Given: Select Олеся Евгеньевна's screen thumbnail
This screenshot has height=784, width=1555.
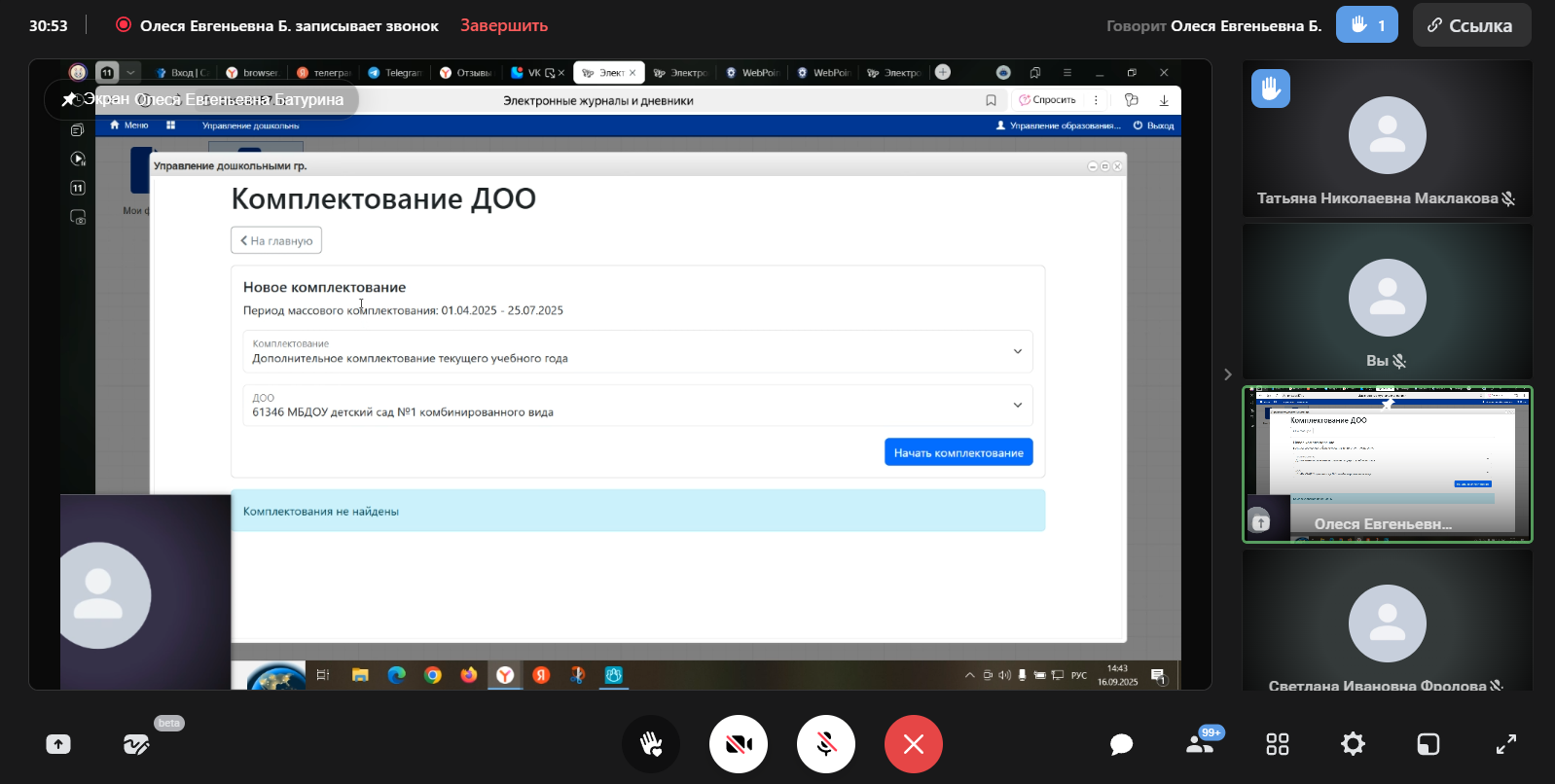Looking at the screenshot, I should [x=1387, y=464].
